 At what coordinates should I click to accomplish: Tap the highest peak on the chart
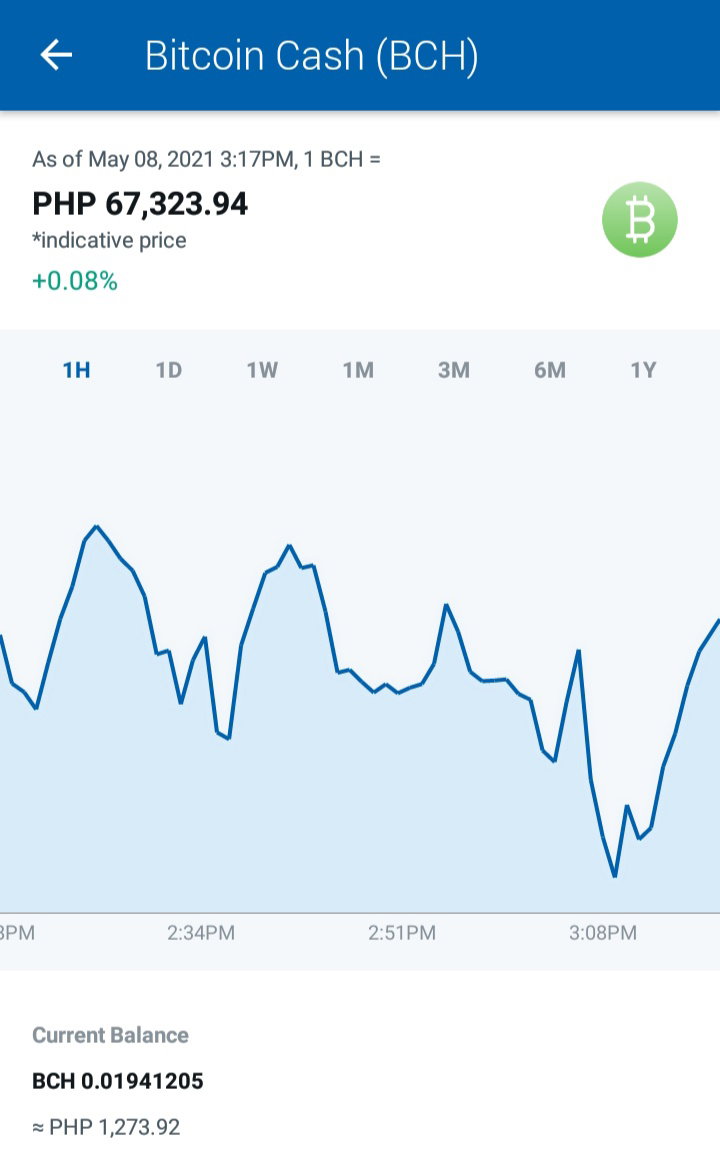96,527
